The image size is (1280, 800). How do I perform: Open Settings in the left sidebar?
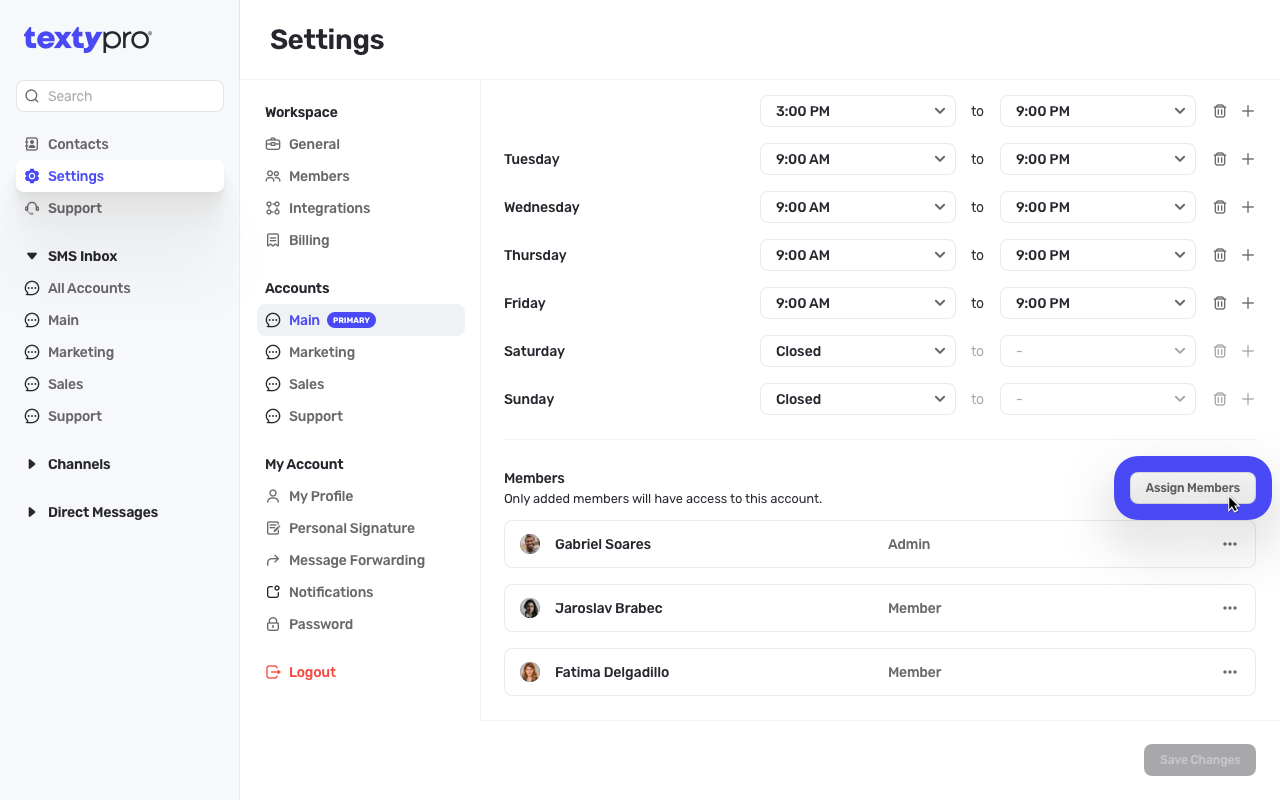(x=120, y=176)
